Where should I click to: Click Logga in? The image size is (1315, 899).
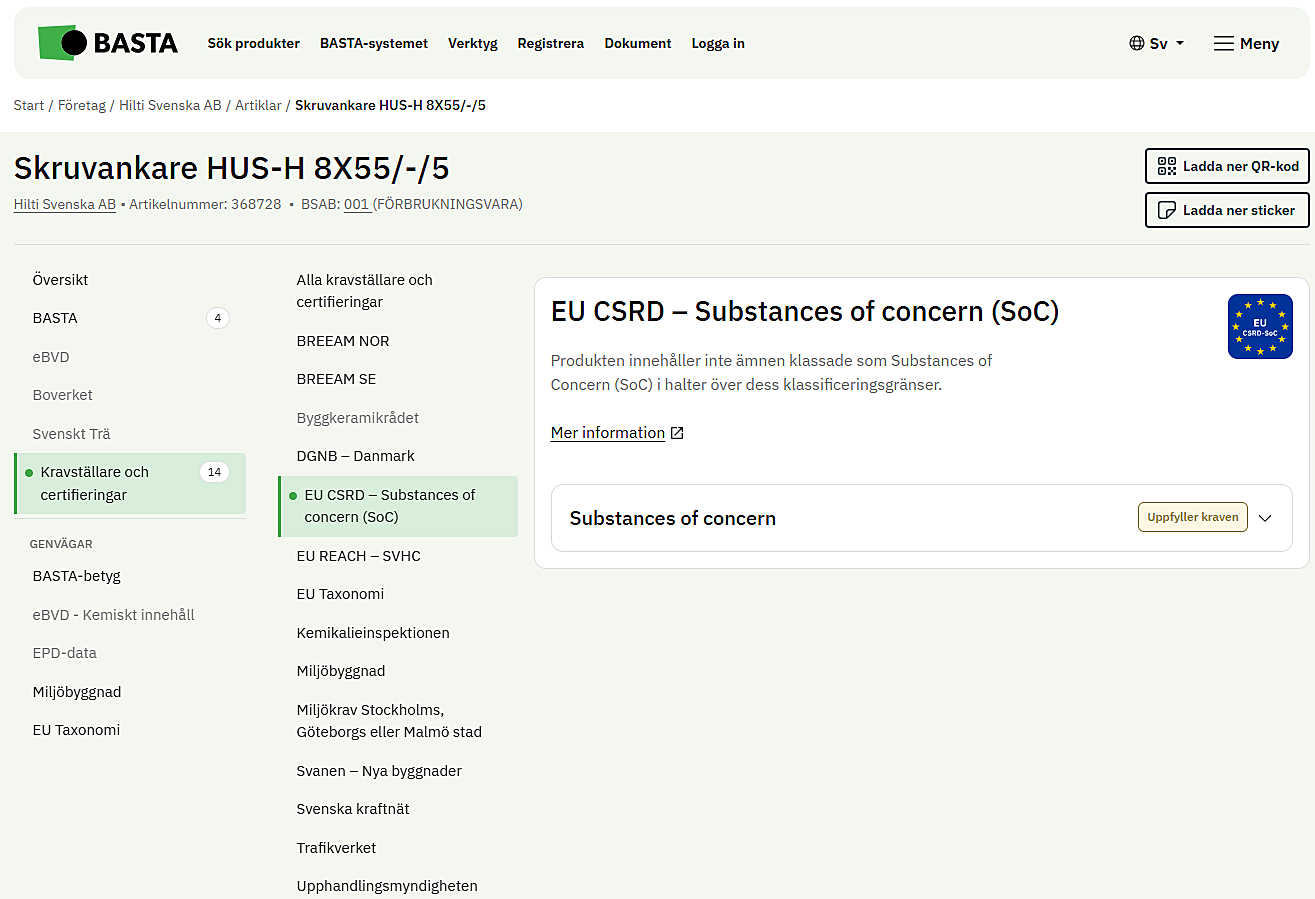click(x=718, y=43)
